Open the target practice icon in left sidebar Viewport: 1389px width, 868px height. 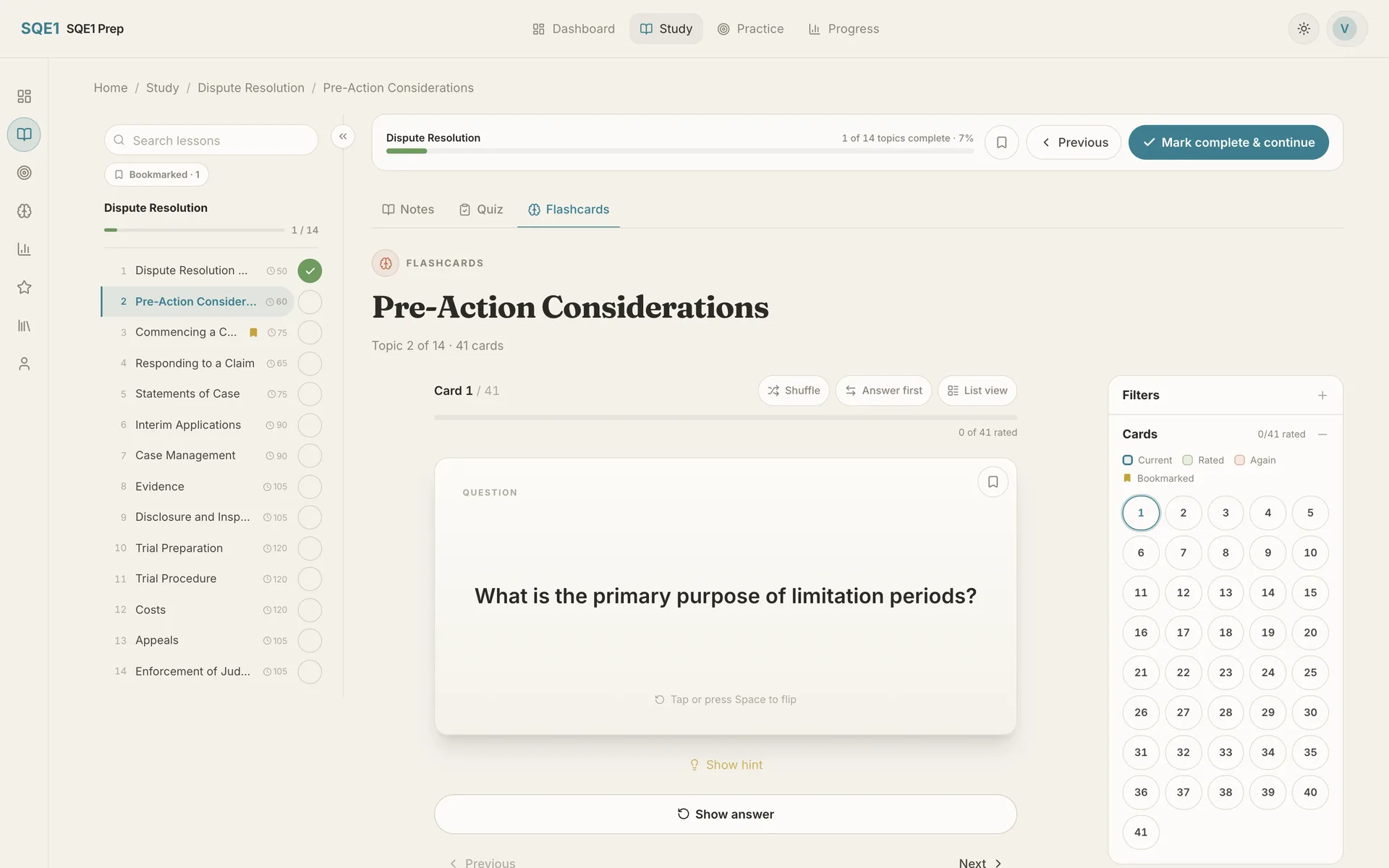pos(24,173)
